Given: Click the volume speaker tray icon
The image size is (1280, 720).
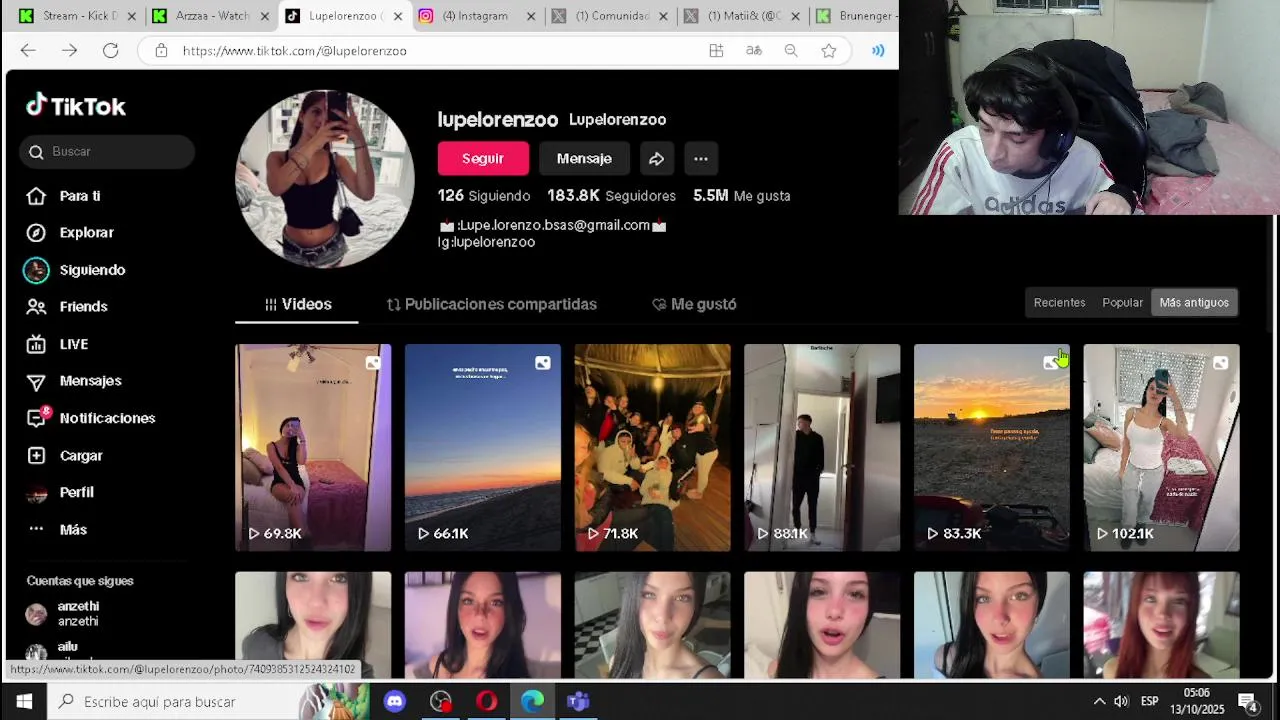Looking at the screenshot, I should click(x=1121, y=702).
